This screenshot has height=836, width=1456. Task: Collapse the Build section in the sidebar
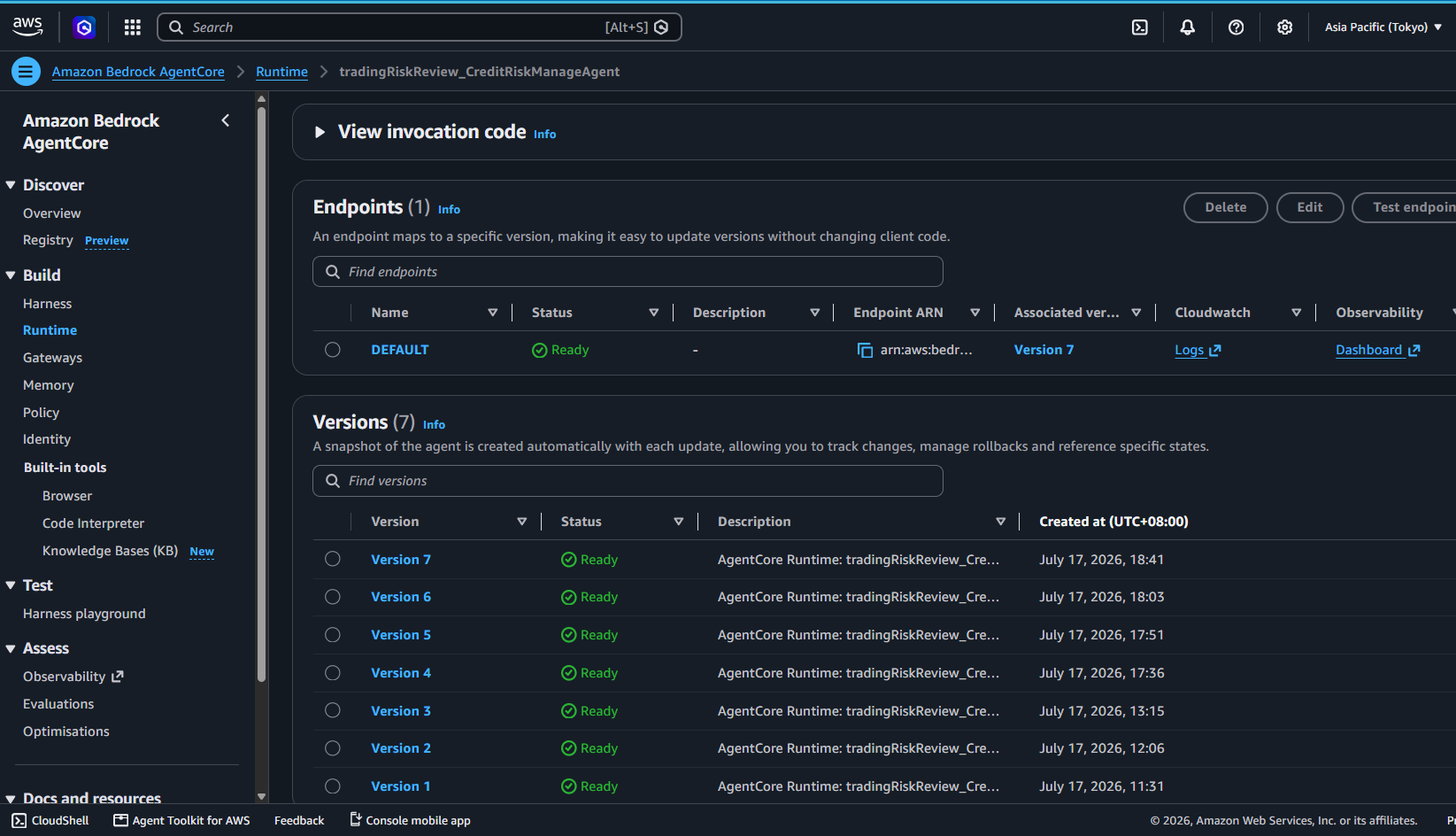[11, 275]
